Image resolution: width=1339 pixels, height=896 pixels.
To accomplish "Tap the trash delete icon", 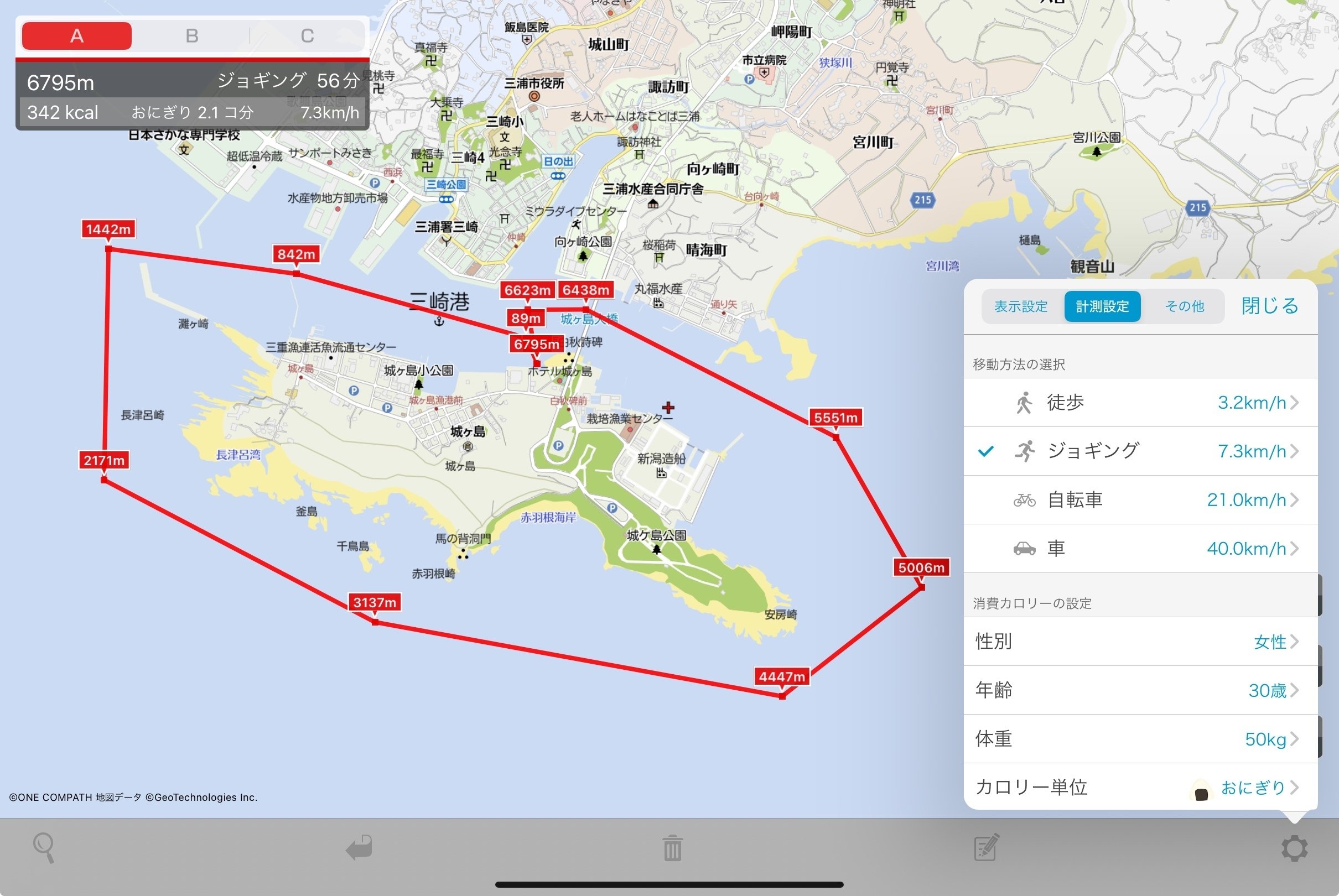I will coord(672,848).
